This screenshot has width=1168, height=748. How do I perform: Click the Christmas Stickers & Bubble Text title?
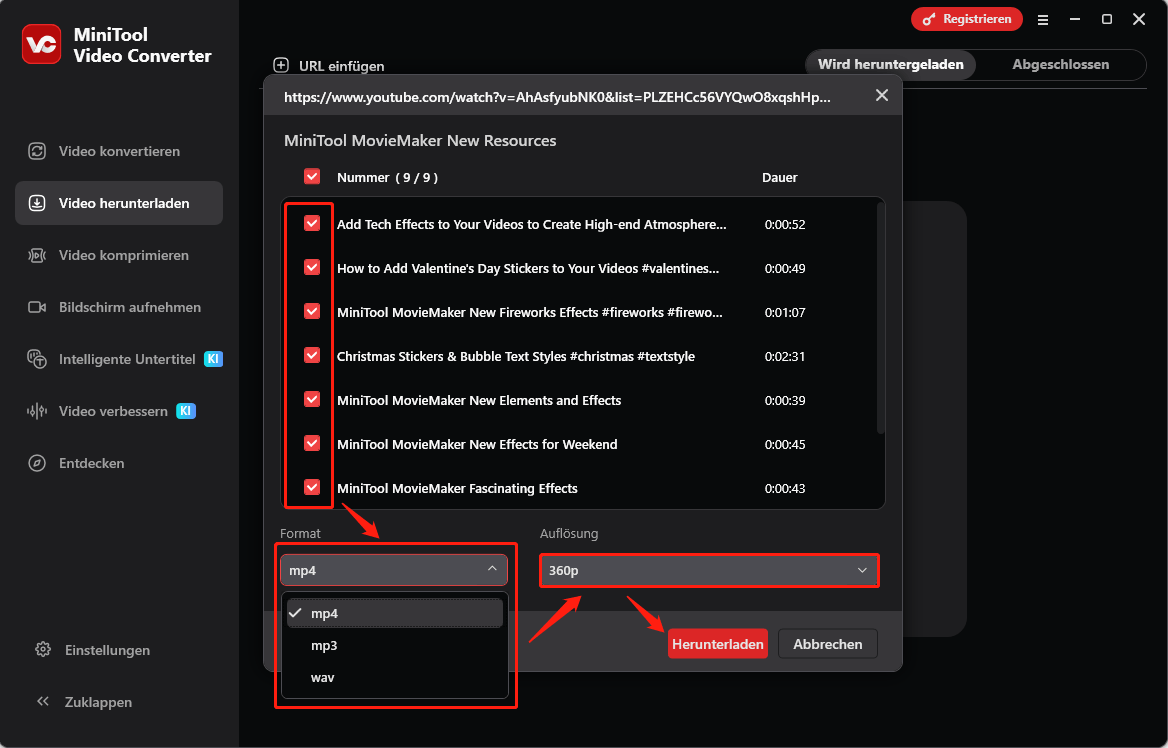pos(515,356)
